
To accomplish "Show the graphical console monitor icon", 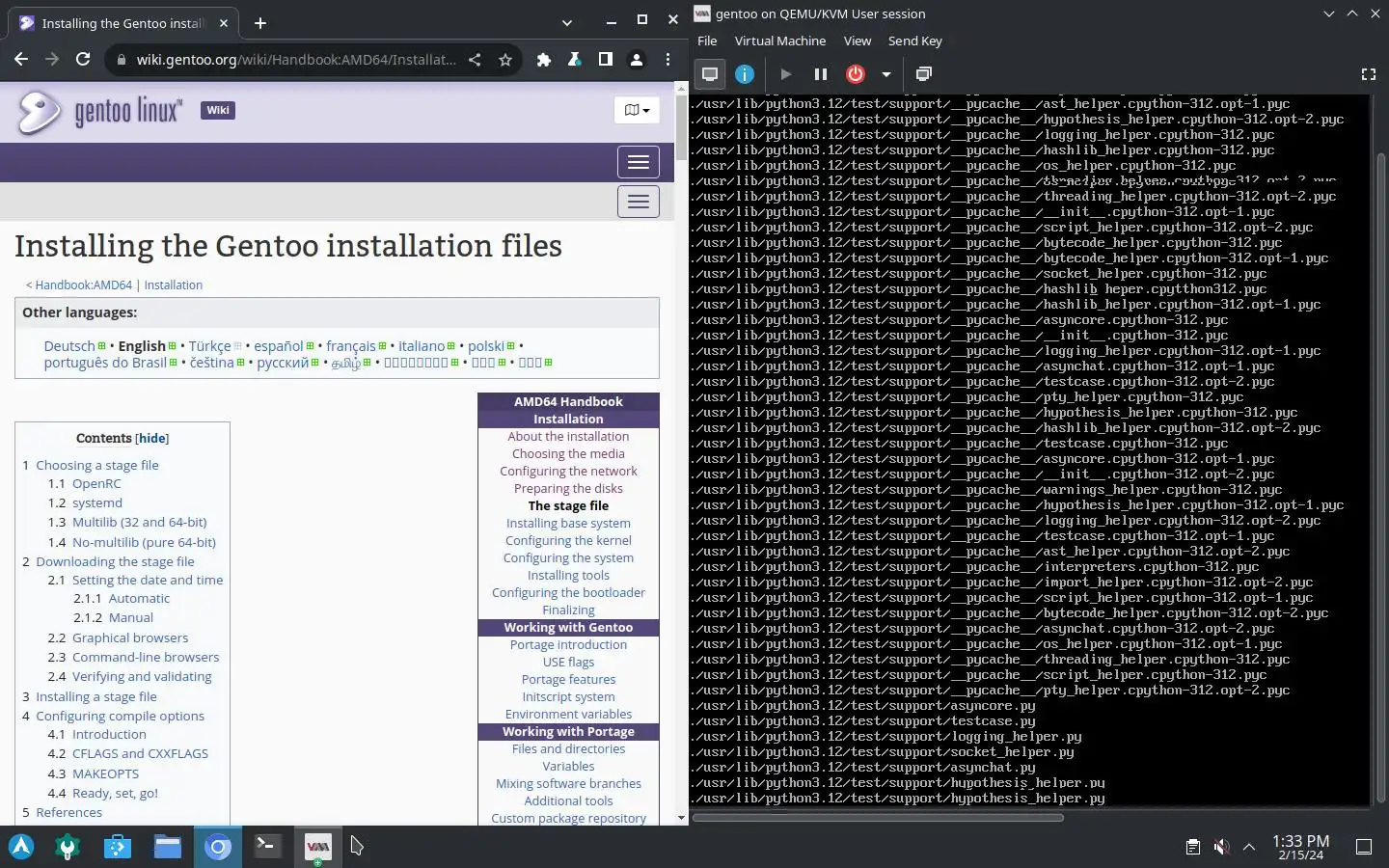I will pyautogui.click(x=710, y=74).
